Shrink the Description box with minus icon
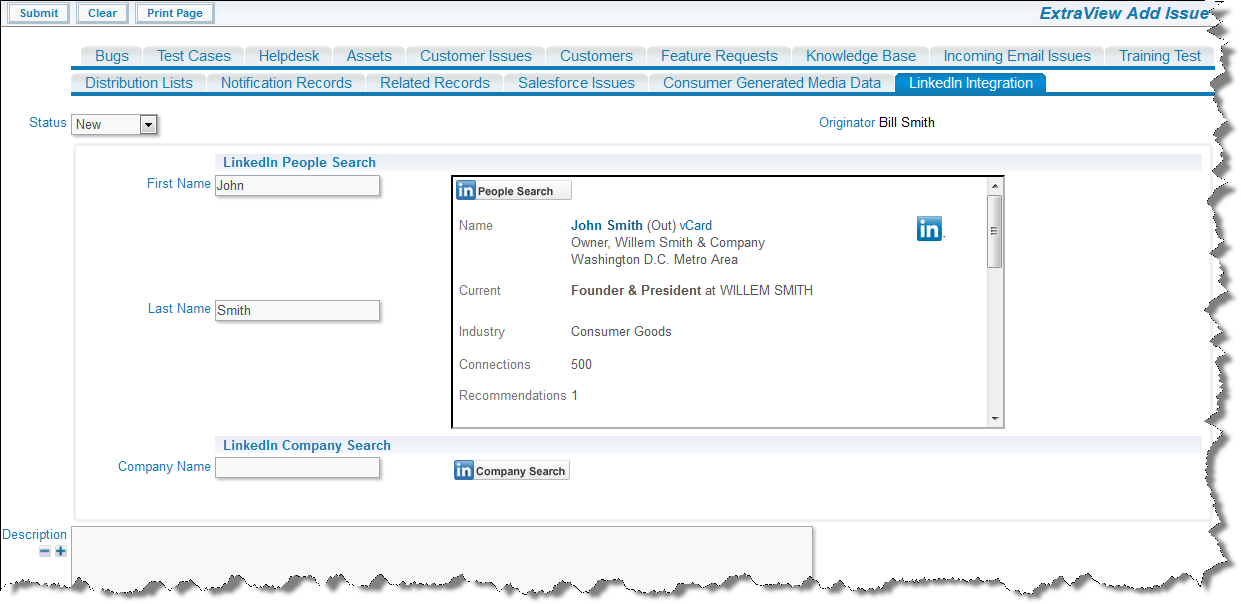 pyautogui.click(x=45, y=551)
